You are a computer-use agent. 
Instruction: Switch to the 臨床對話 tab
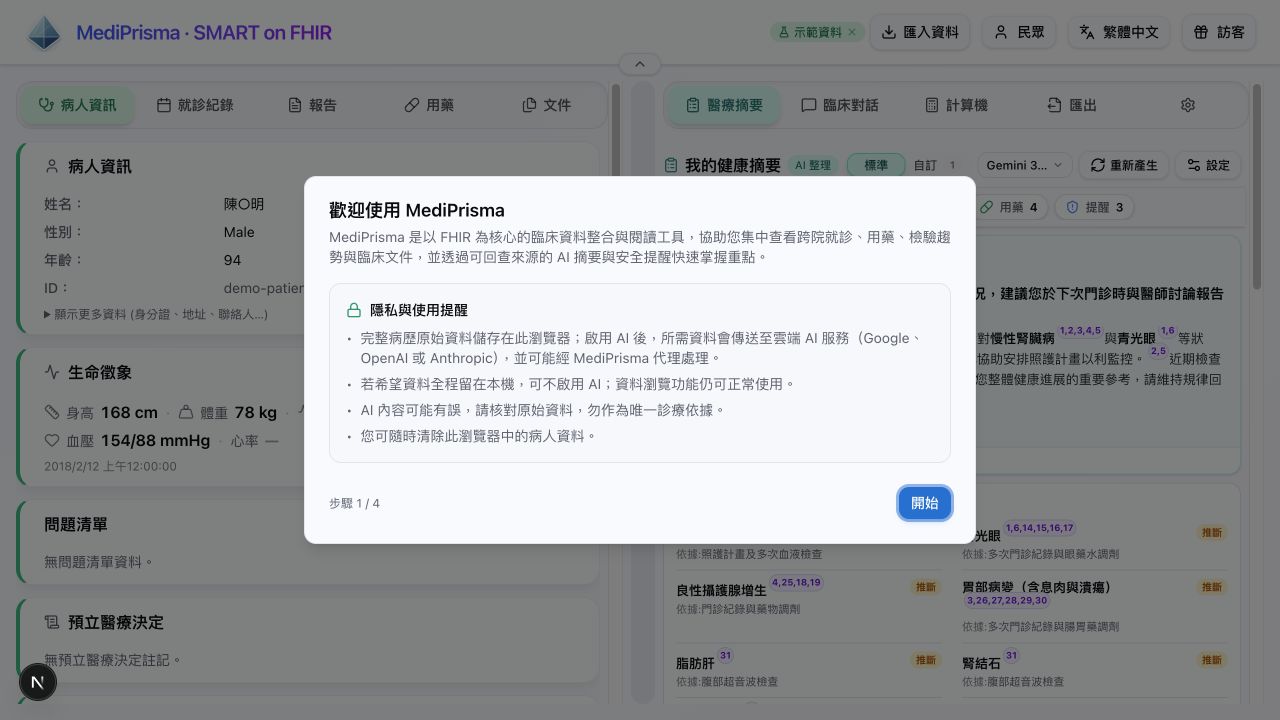coord(840,105)
